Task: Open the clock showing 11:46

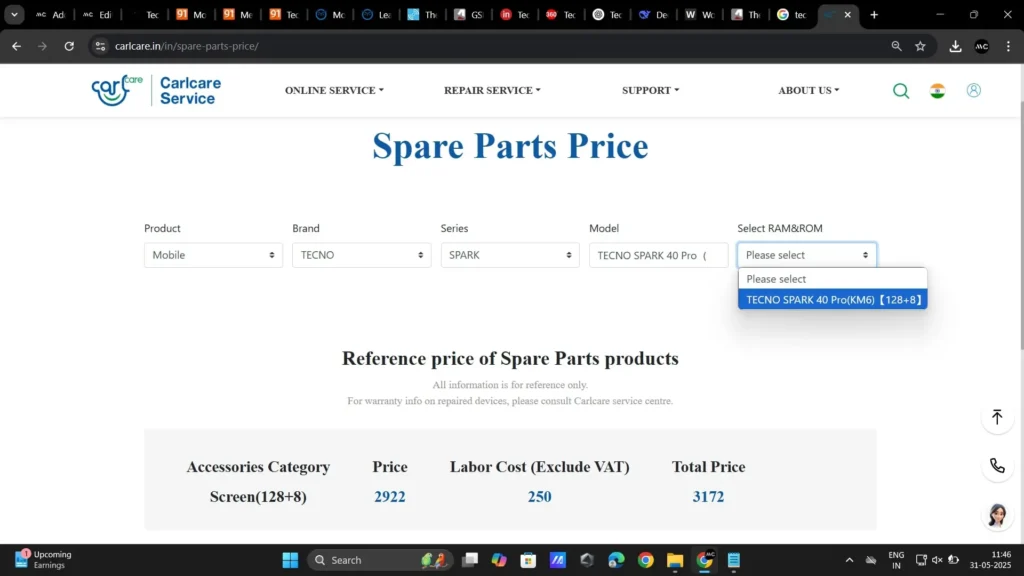Action: [991, 560]
